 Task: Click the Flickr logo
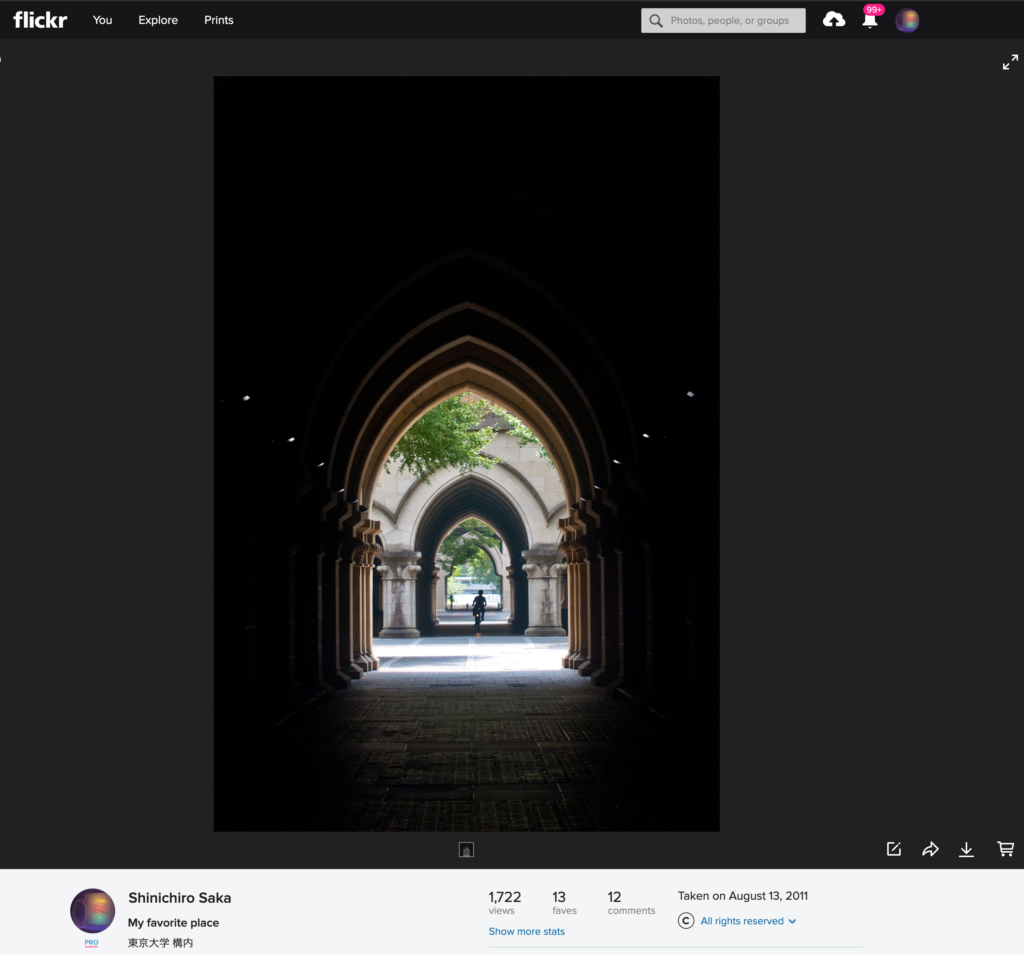coord(40,20)
